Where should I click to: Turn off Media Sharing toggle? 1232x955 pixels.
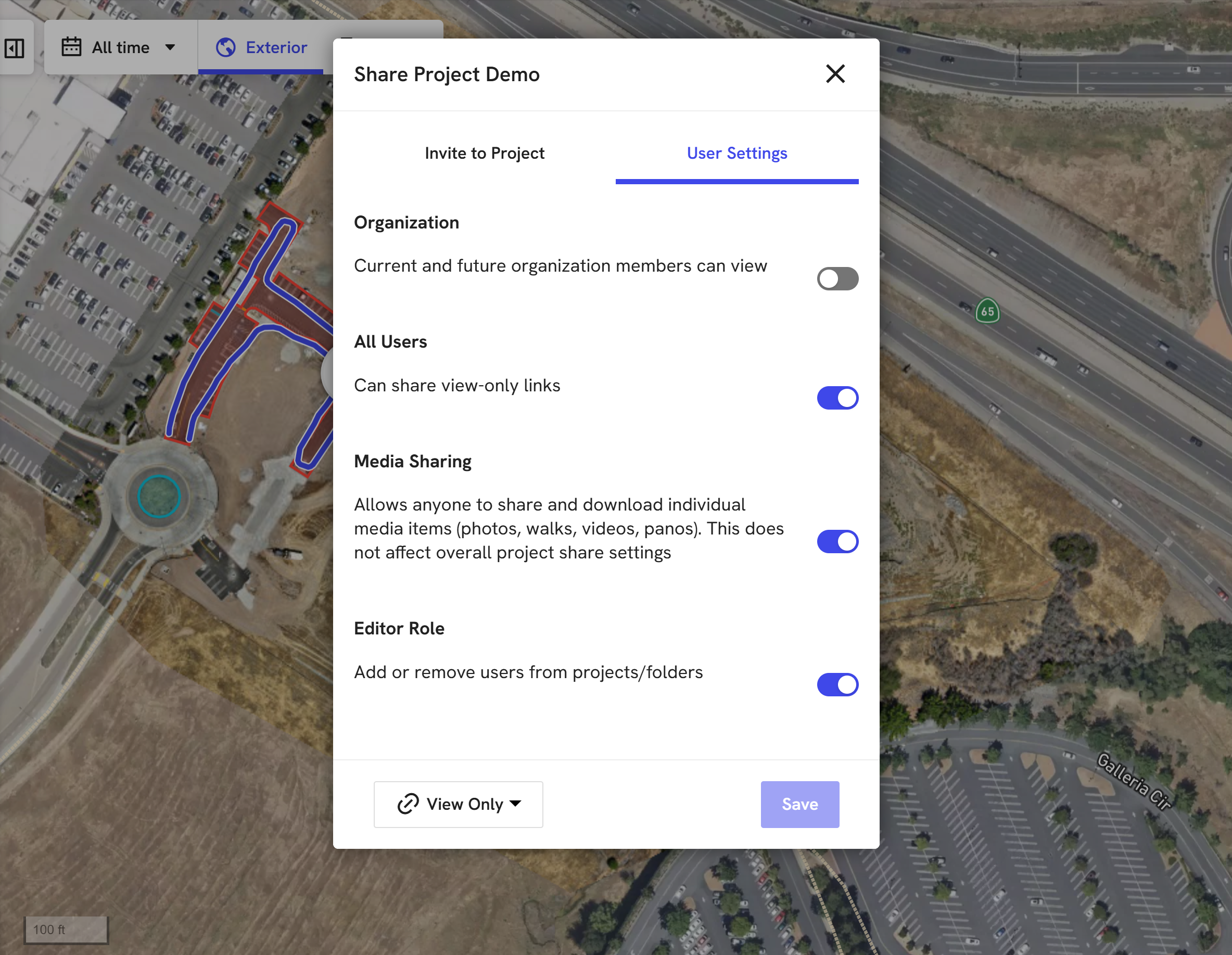point(837,542)
